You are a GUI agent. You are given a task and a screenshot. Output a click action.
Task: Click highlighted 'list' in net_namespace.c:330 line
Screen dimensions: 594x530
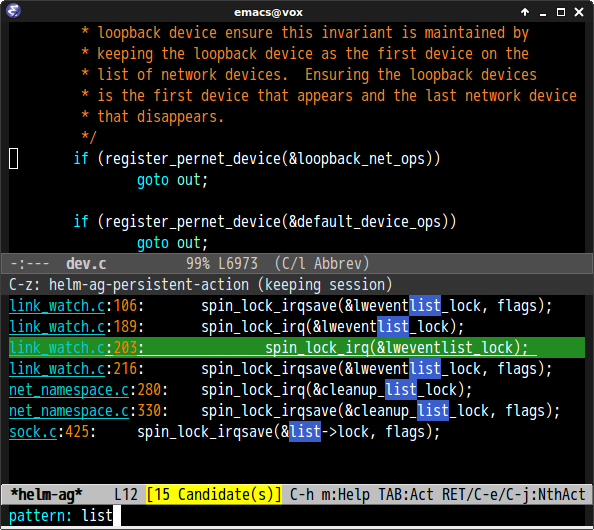click(x=433, y=411)
